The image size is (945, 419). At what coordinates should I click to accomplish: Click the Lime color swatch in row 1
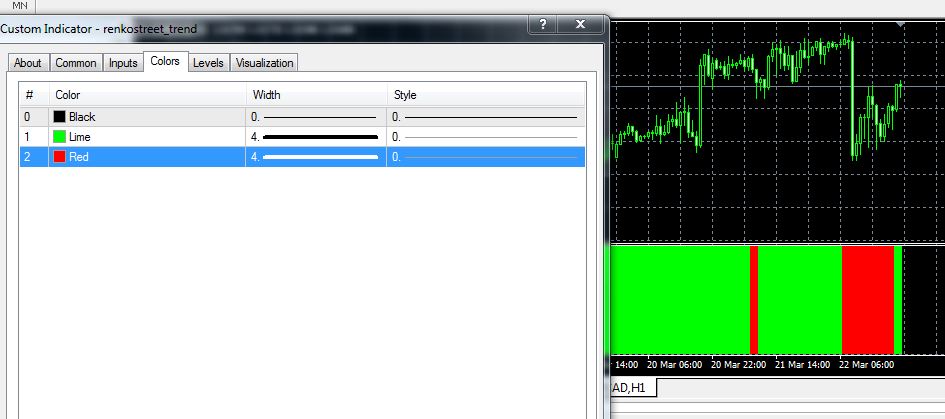point(59,137)
